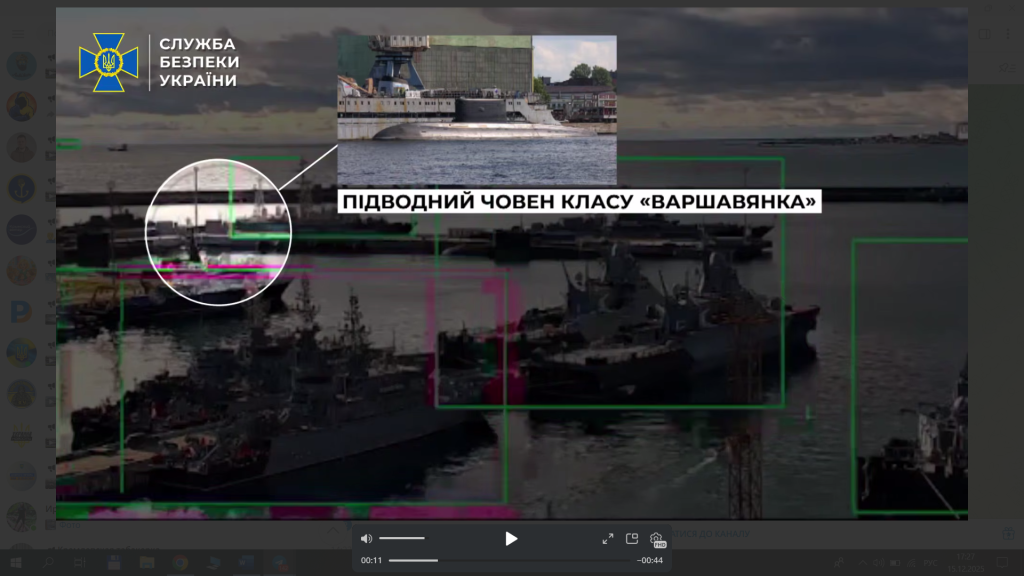The image size is (1024, 576).
Task: Open the FHD quality settings gear
Action: (657, 539)
